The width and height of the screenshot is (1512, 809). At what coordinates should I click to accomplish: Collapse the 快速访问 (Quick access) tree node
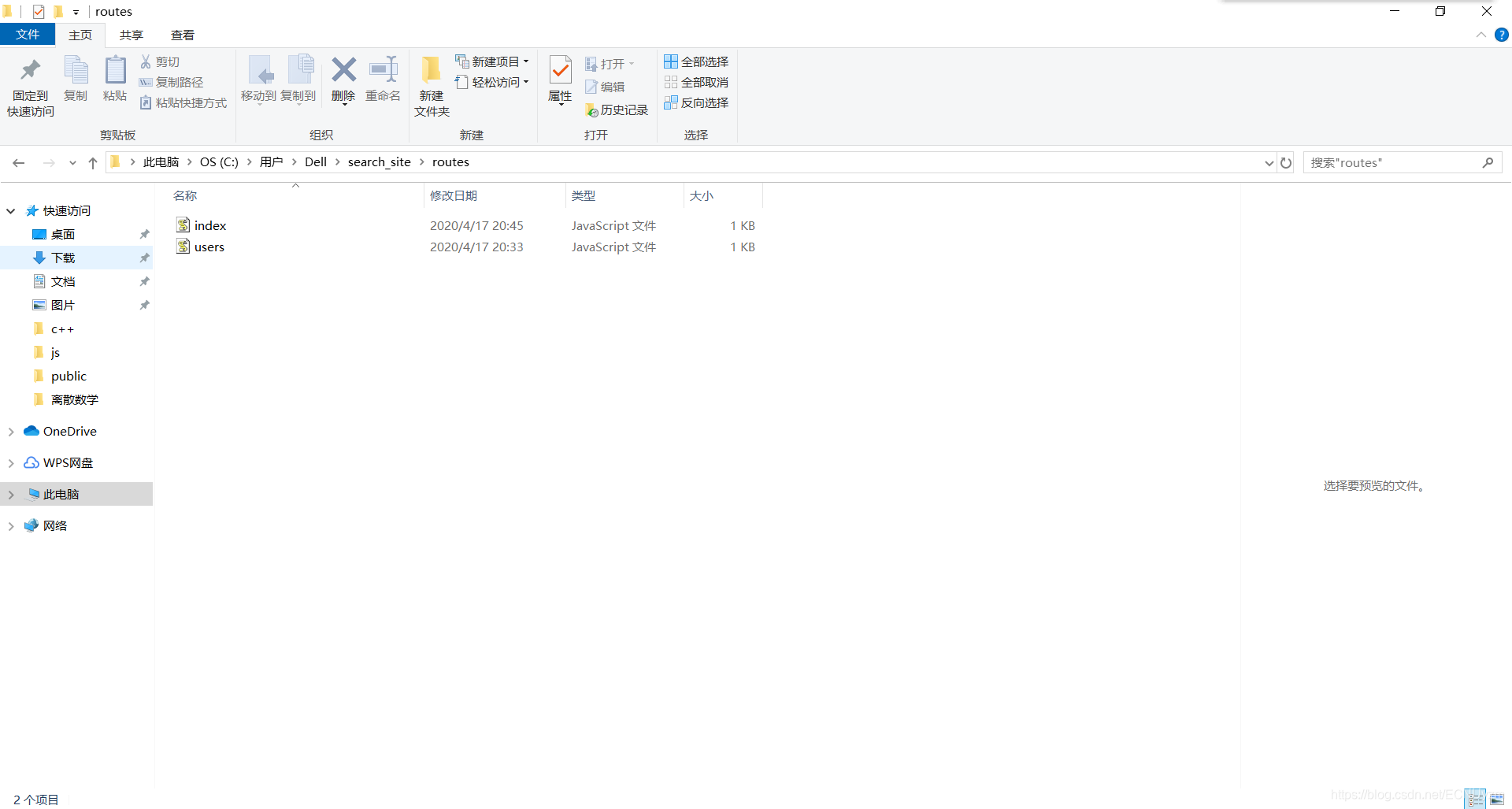pyautogui.click(x=11, y=211)
